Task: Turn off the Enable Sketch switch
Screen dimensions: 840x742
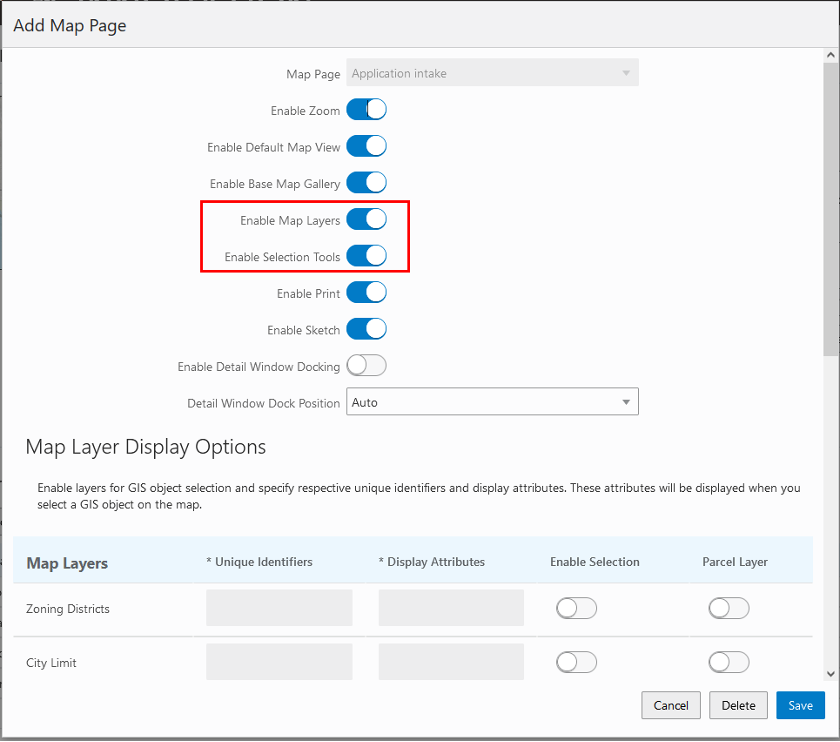Action: (366, 329)
